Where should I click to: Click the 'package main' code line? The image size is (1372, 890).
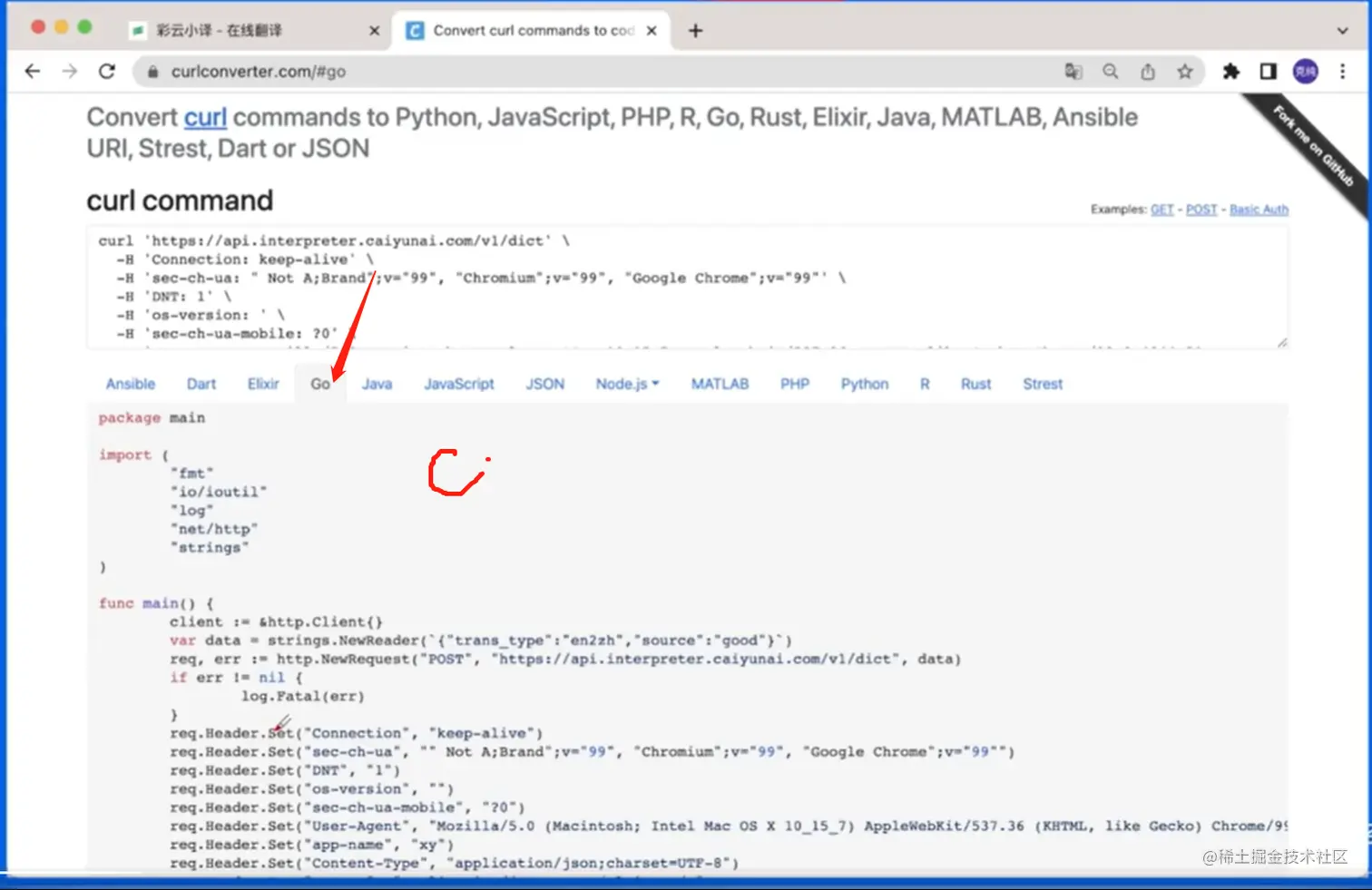click(152, 418)
